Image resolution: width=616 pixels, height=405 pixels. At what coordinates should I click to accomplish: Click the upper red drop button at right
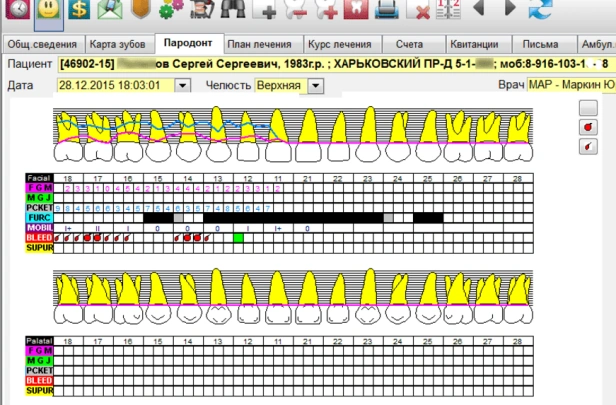click(588, 127)
